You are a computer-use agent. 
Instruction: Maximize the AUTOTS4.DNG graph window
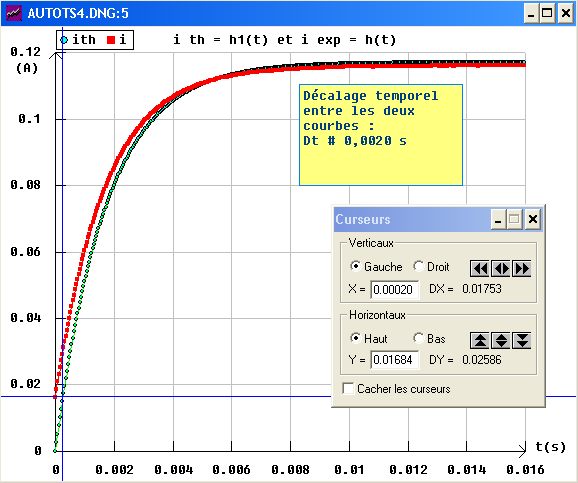tap(547, 14)
